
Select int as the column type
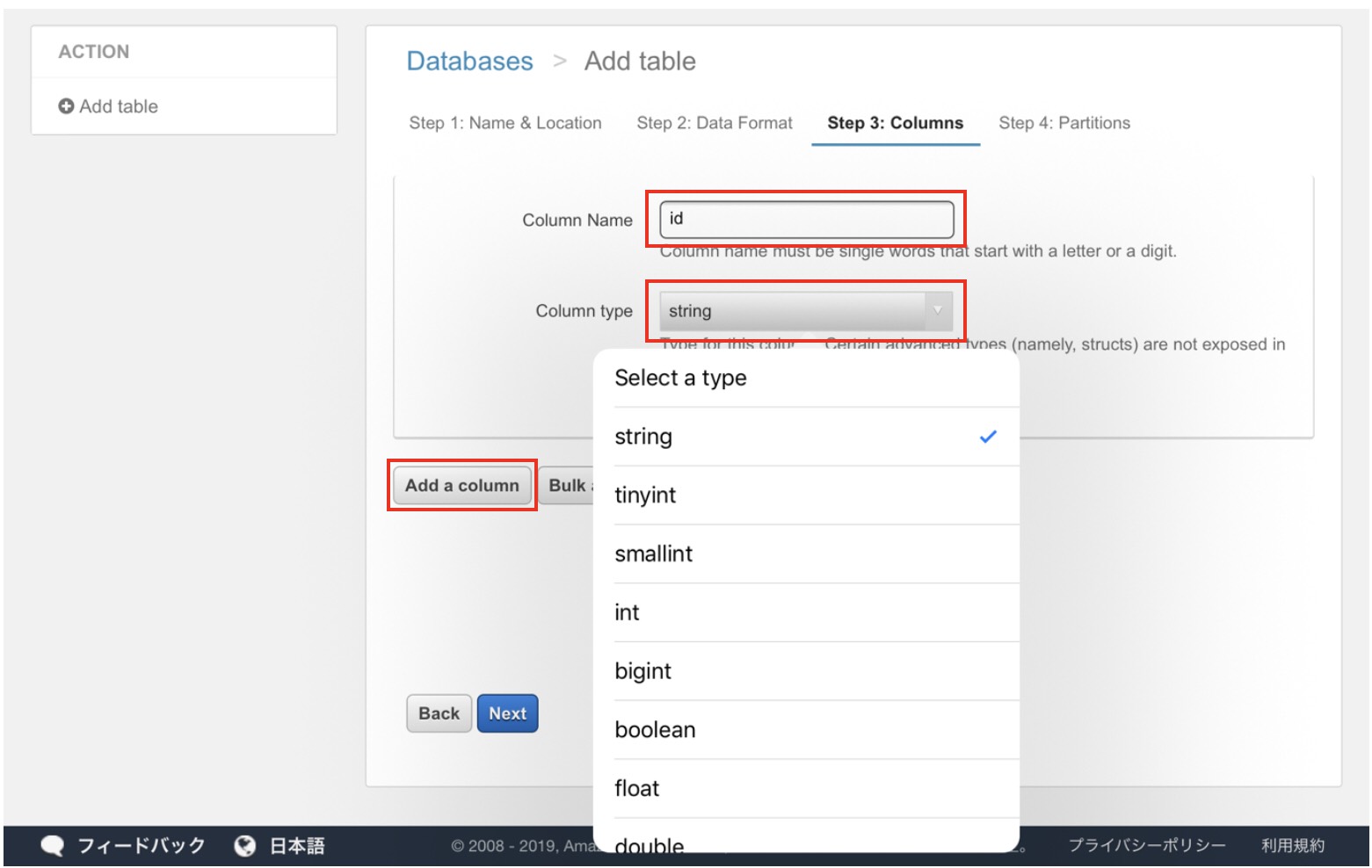(627, 613)
